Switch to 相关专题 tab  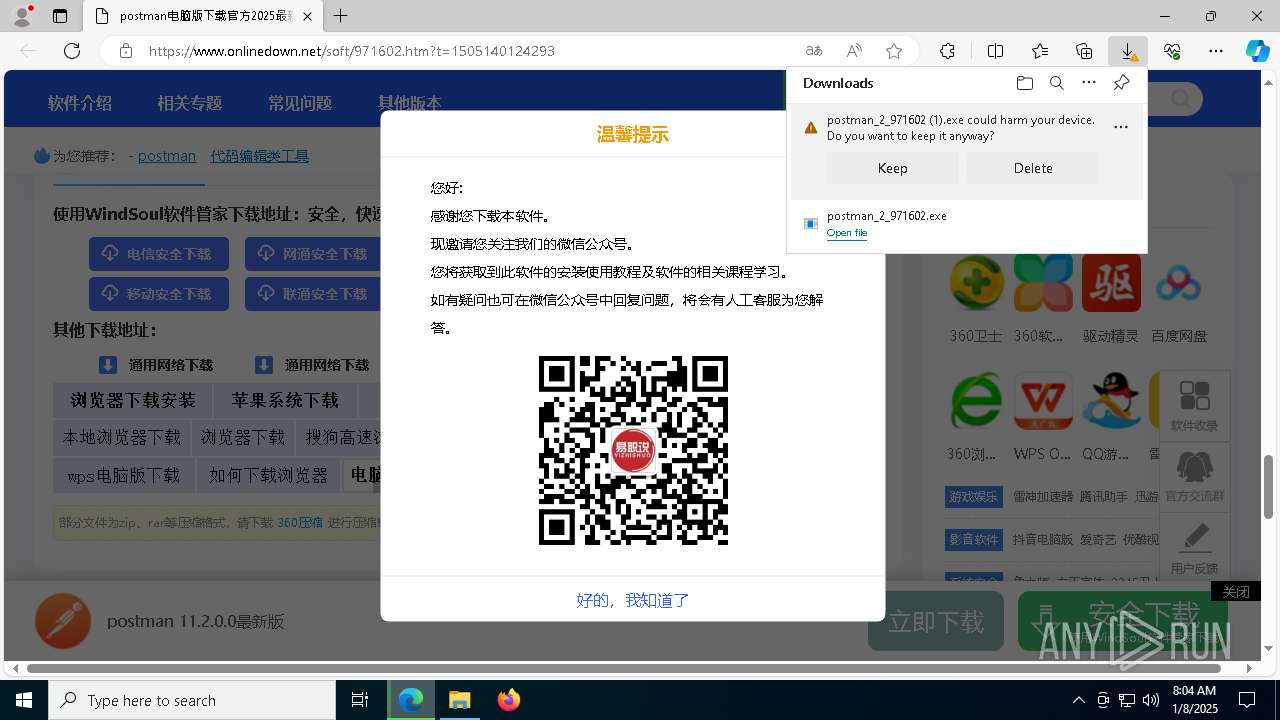click(x=189, y=103)
